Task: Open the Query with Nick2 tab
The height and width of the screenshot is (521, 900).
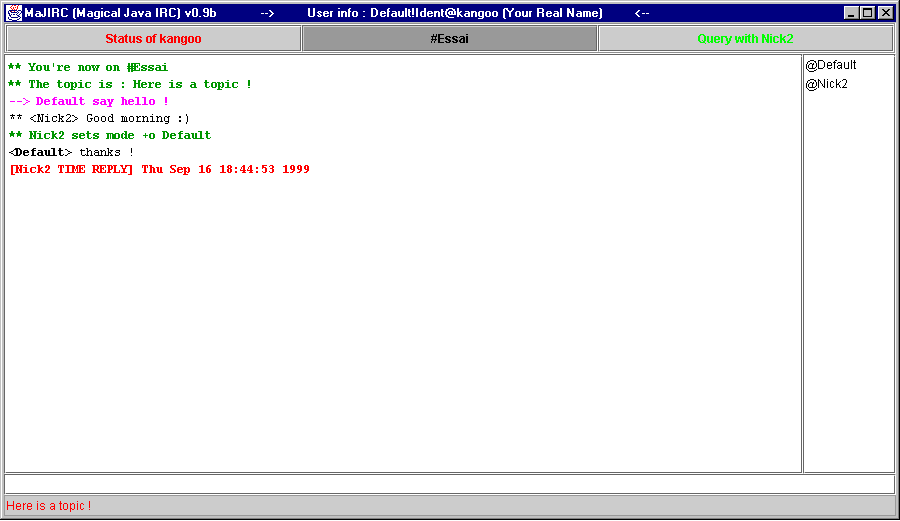Action: [x=745, y=38]
